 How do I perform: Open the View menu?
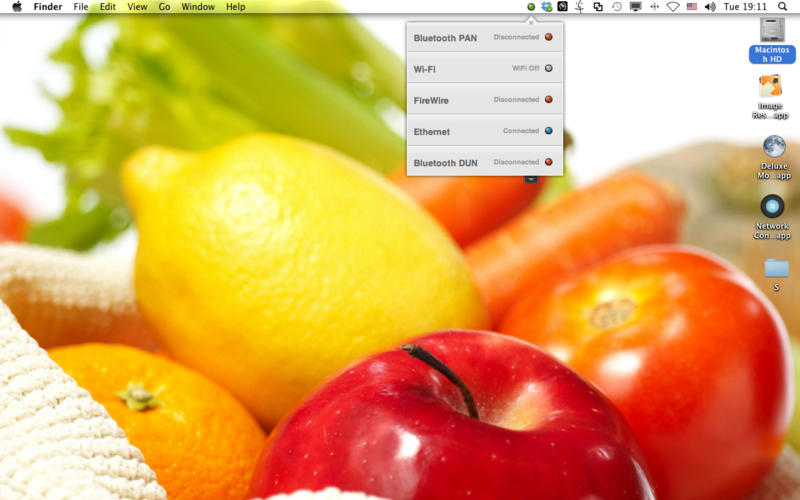pyautogui.click(x=137, y=7)
